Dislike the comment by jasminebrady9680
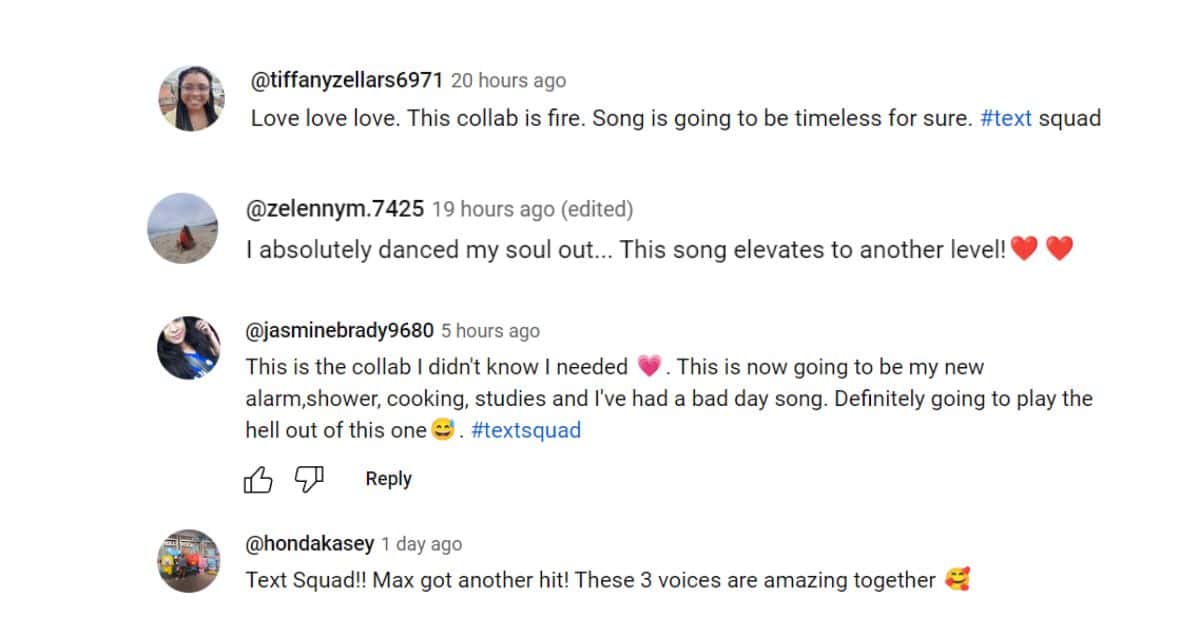This screenshot has width=1200, height=630. [x=310, y=480]
